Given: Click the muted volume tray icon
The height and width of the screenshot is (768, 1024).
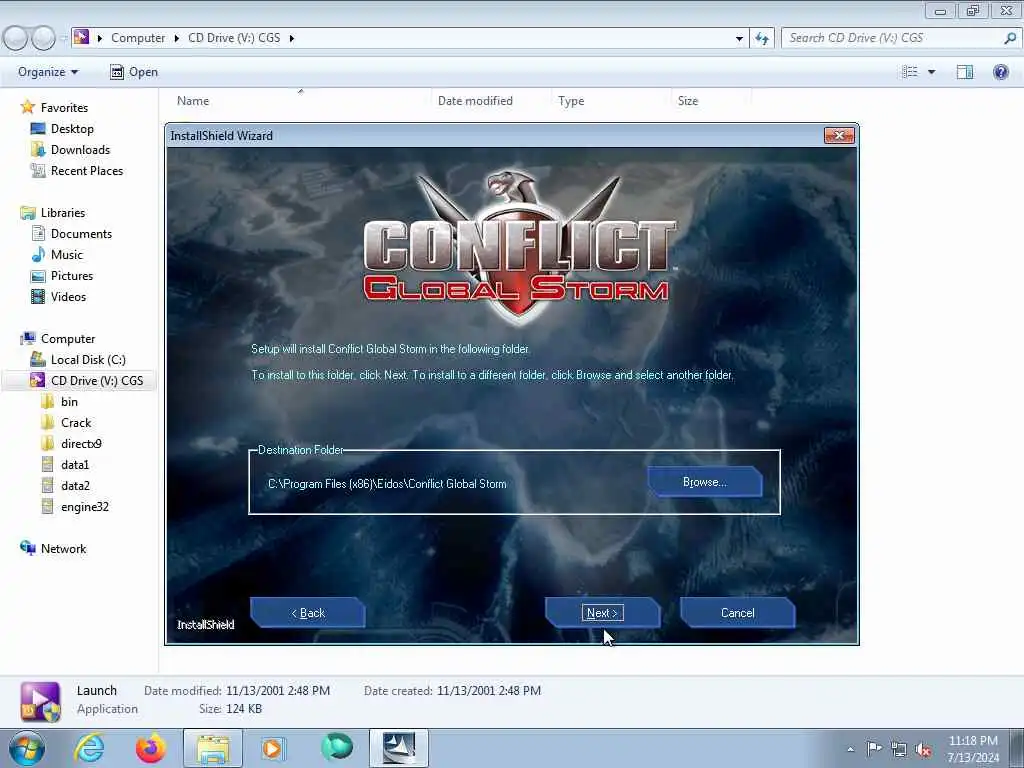Looking at the screenshot, I should tap(923, 750).
